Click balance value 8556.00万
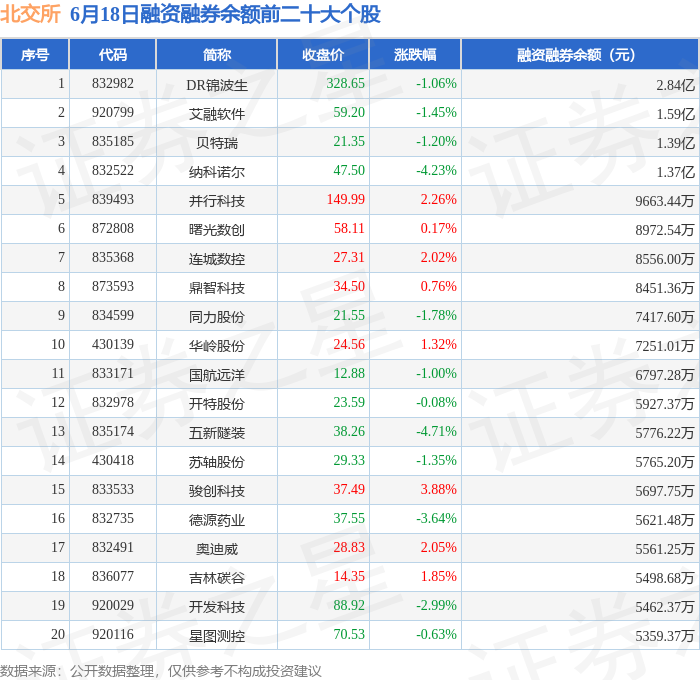Screen dimensions: 700x680 coord(665,259)
